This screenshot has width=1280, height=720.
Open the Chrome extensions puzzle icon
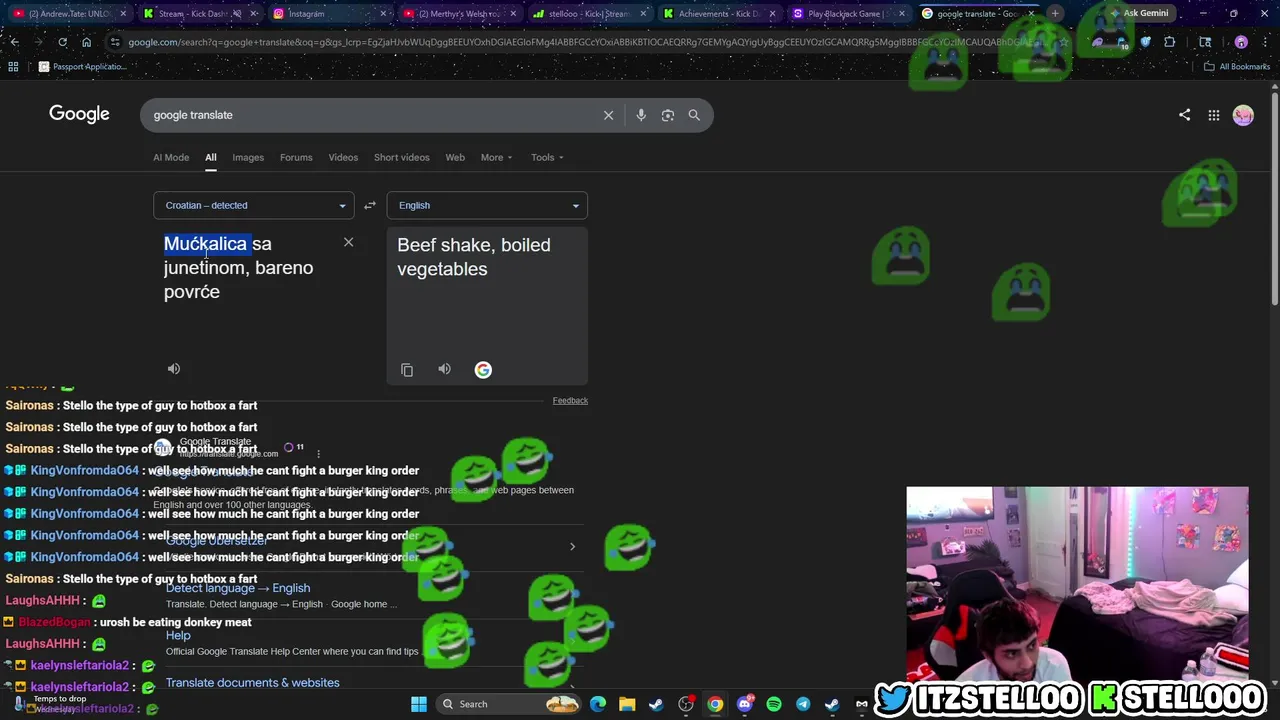point(1170,42)
